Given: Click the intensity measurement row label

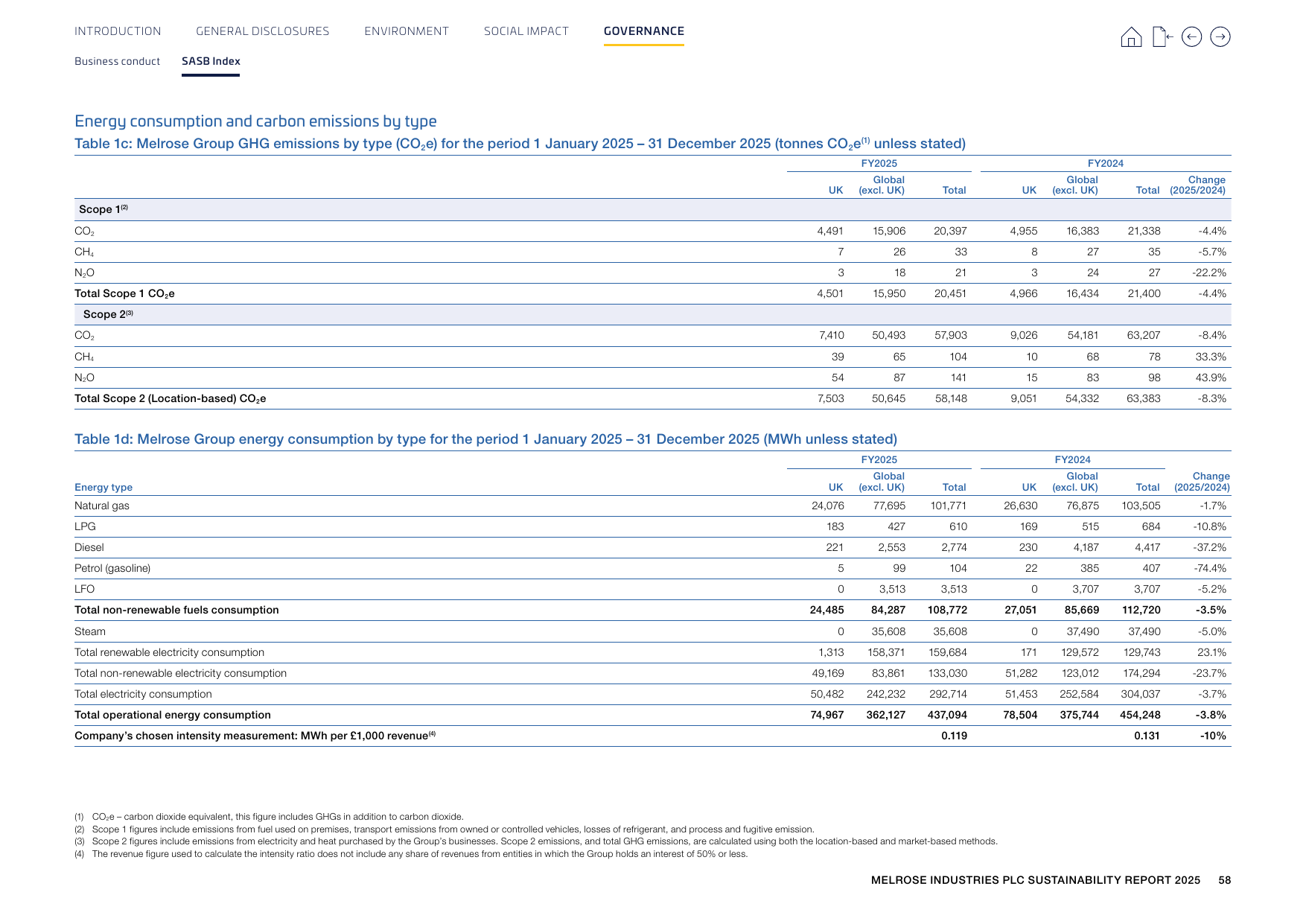Looking at the screenshot, I should (255, 736).
